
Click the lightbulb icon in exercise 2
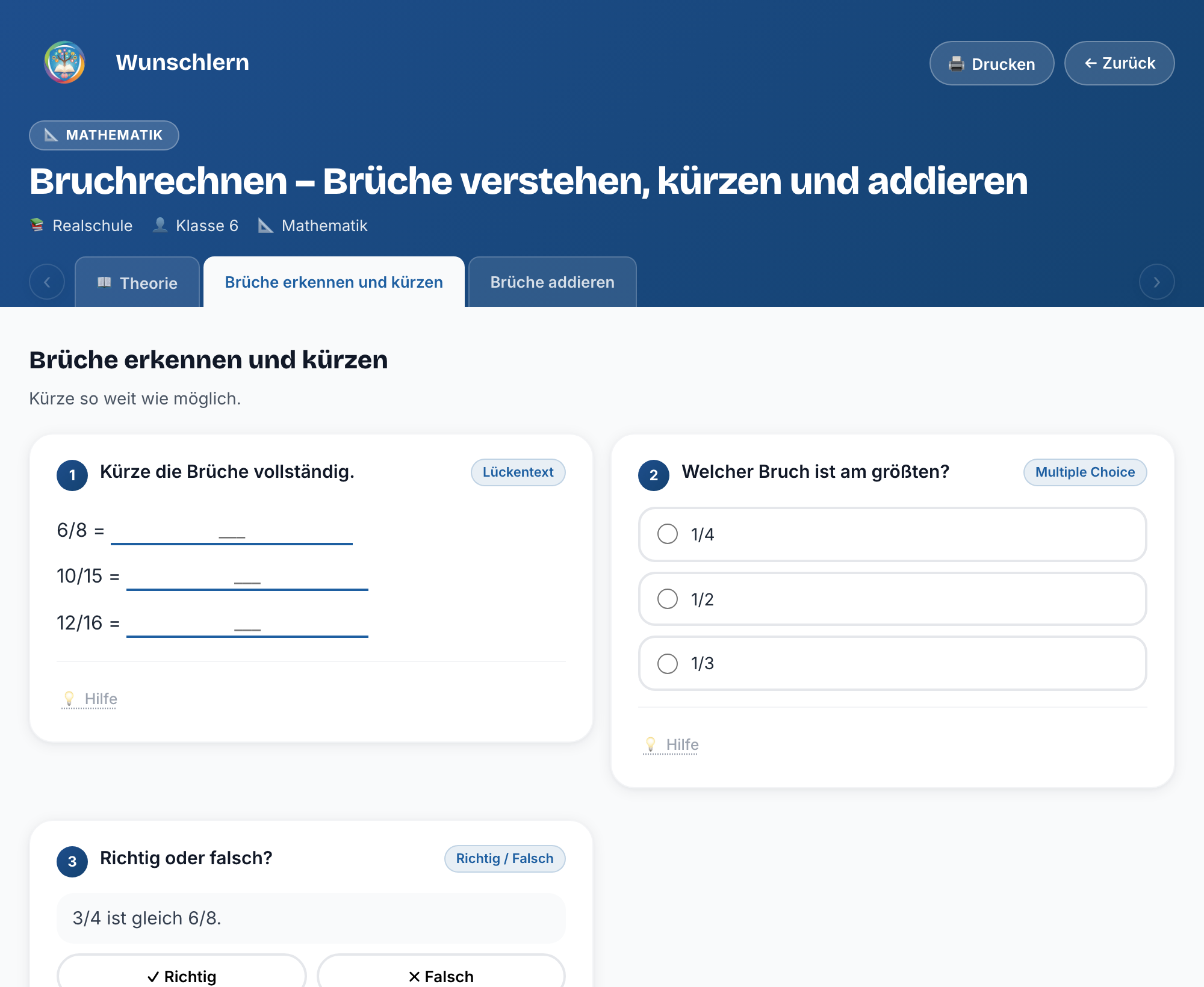651,744
